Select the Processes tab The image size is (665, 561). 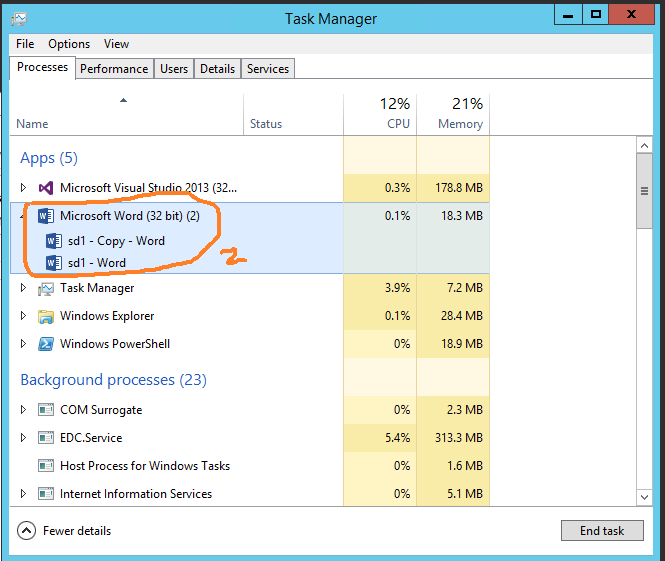coord(42,67)
